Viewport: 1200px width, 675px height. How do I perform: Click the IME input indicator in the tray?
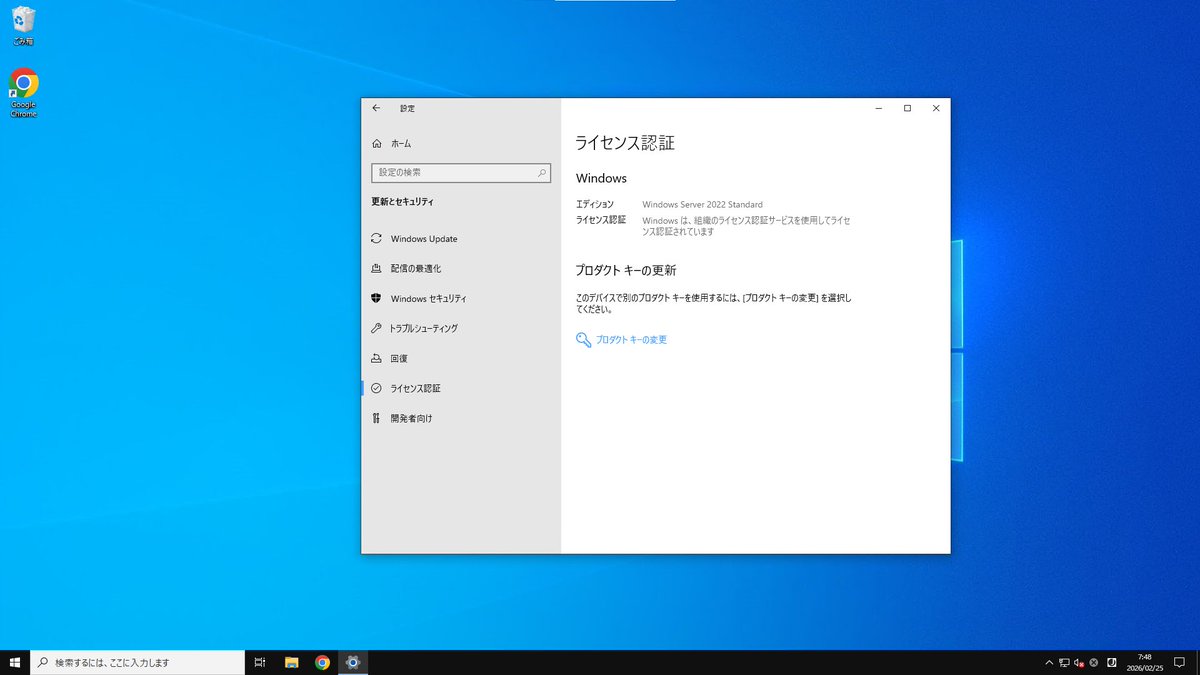point(1112,662)
